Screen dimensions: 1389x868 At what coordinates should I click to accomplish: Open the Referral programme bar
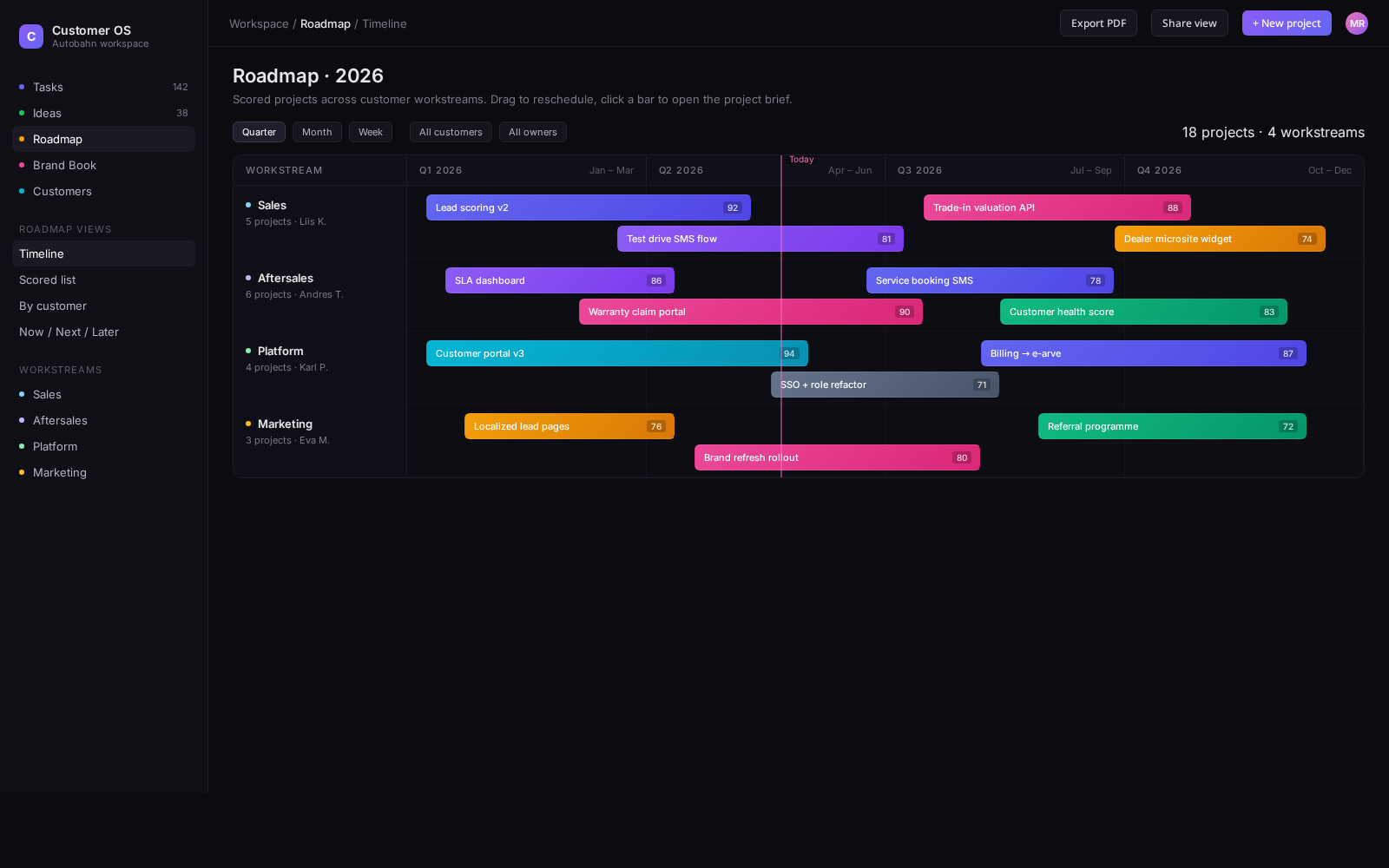(x=1172, y=426)
